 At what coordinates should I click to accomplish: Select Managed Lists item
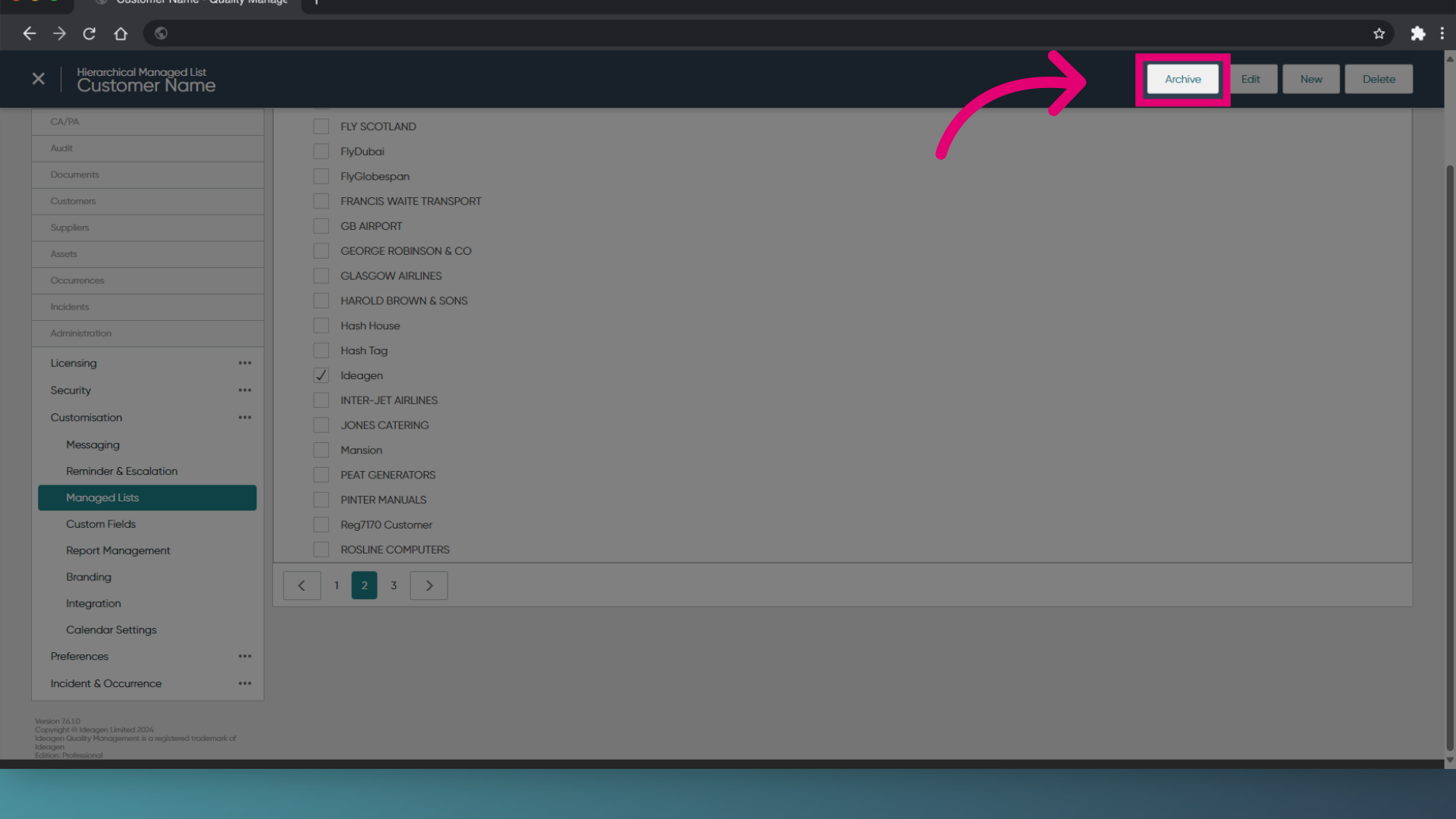pyautogui.click(x=147, y=498)
